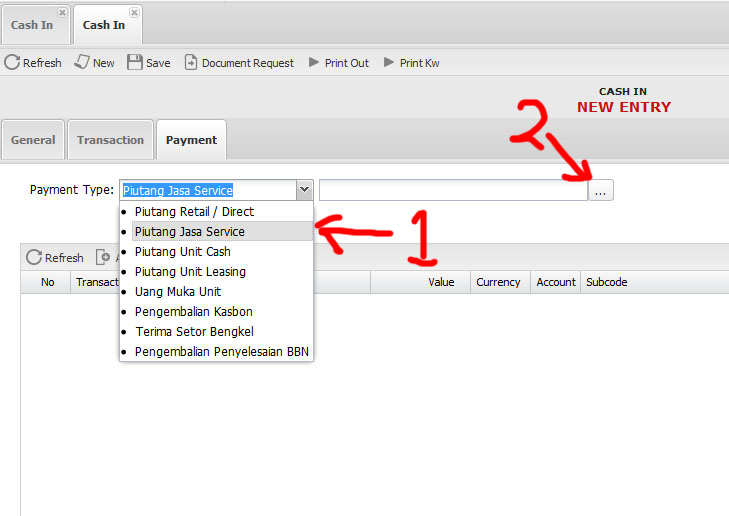Screen dimensions: 729x516
Task: Choose Piutang Unit Leasing from list
Action: pyautogui.click(x=190, y=272)
